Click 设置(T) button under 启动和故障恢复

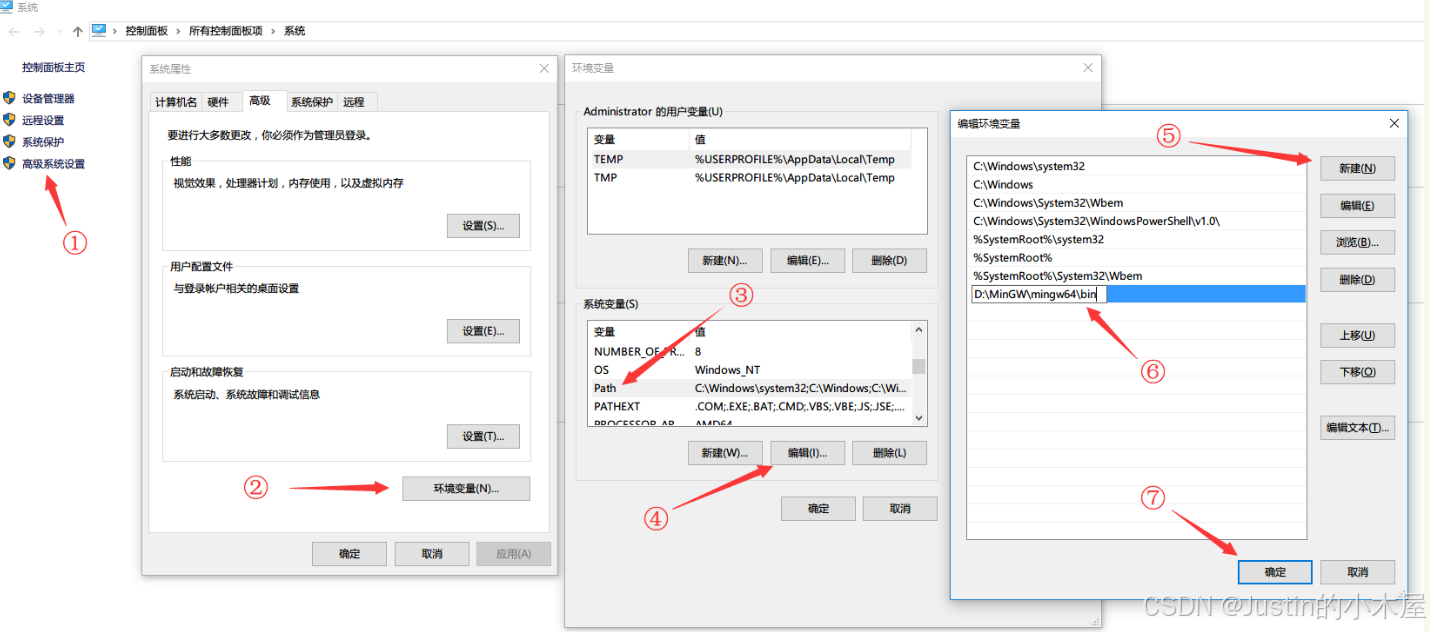pyautogui.click(x=483, y=436)
